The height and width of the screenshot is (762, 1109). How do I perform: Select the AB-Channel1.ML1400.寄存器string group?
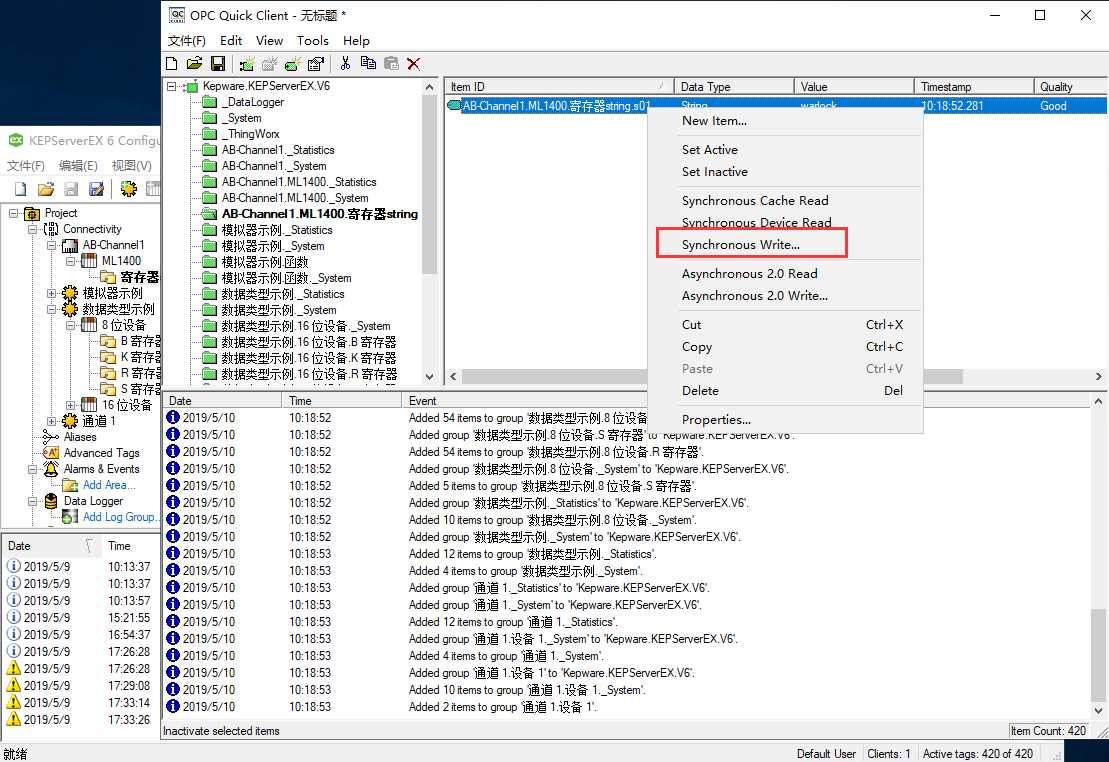tap(320, 214)
